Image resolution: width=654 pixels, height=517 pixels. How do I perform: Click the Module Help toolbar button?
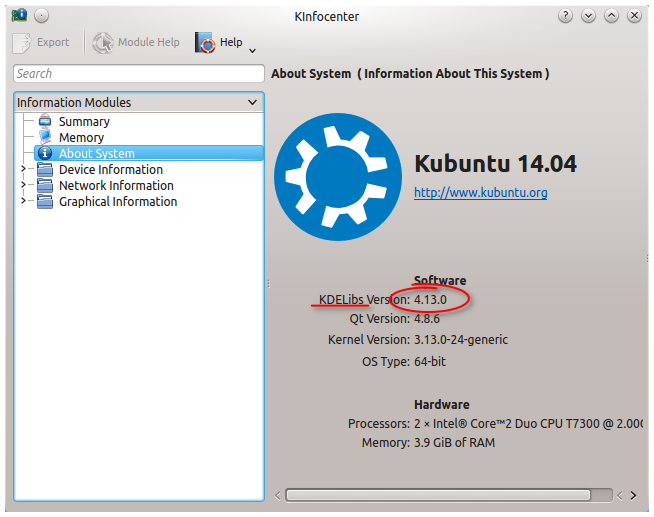[x=137, y=43]
